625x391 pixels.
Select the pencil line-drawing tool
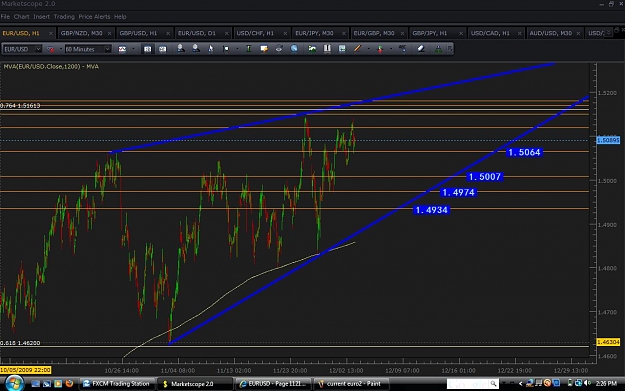click(x=357, y=49)
